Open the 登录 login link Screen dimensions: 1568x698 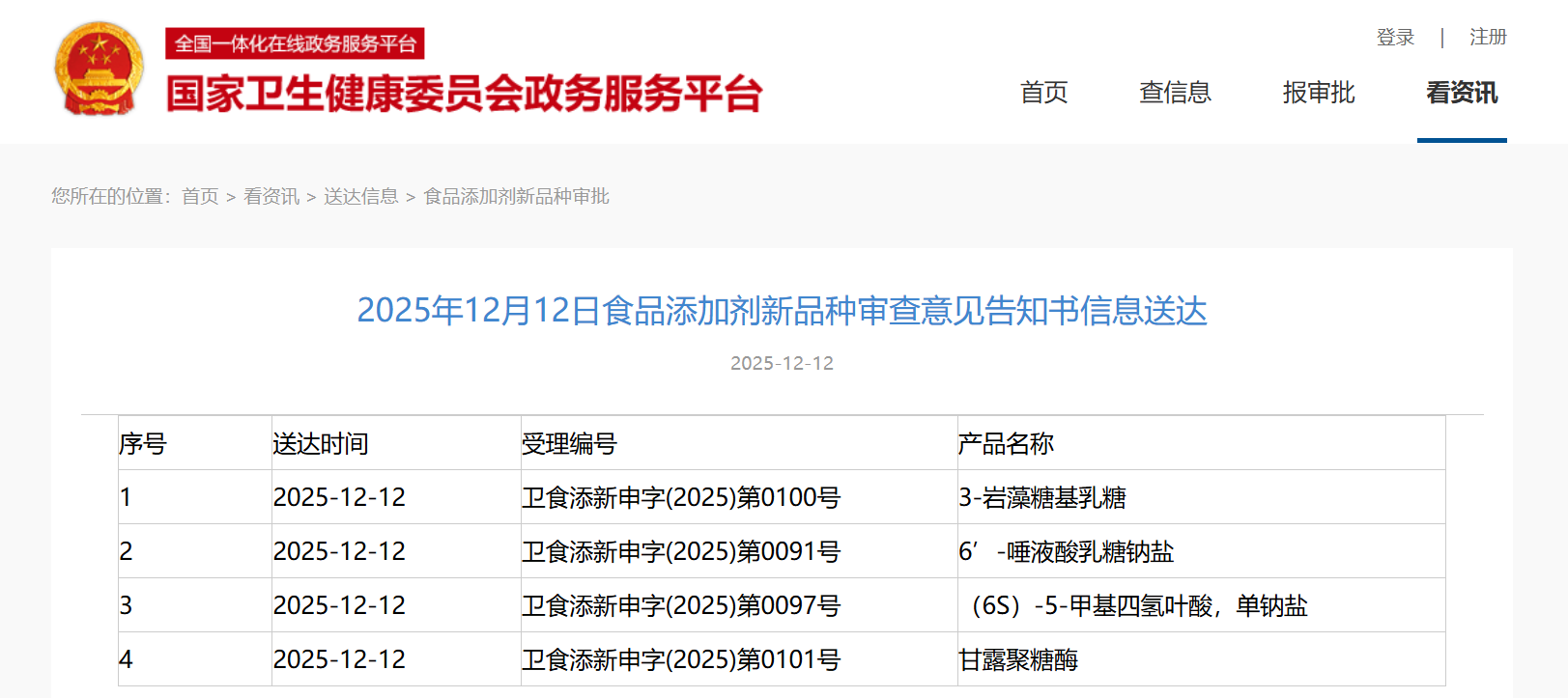click(1395, 38)
